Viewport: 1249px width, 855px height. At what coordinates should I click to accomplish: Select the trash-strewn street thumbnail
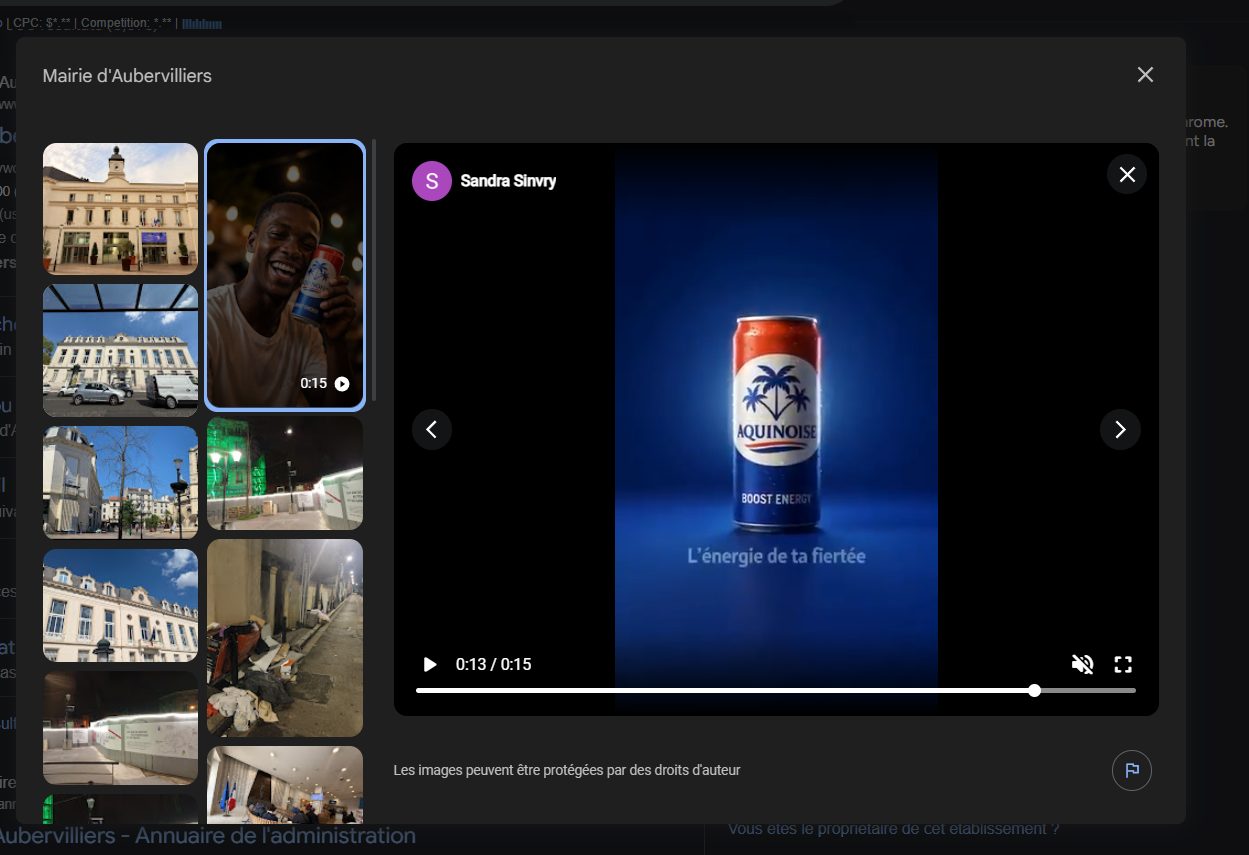coord(285,637)
